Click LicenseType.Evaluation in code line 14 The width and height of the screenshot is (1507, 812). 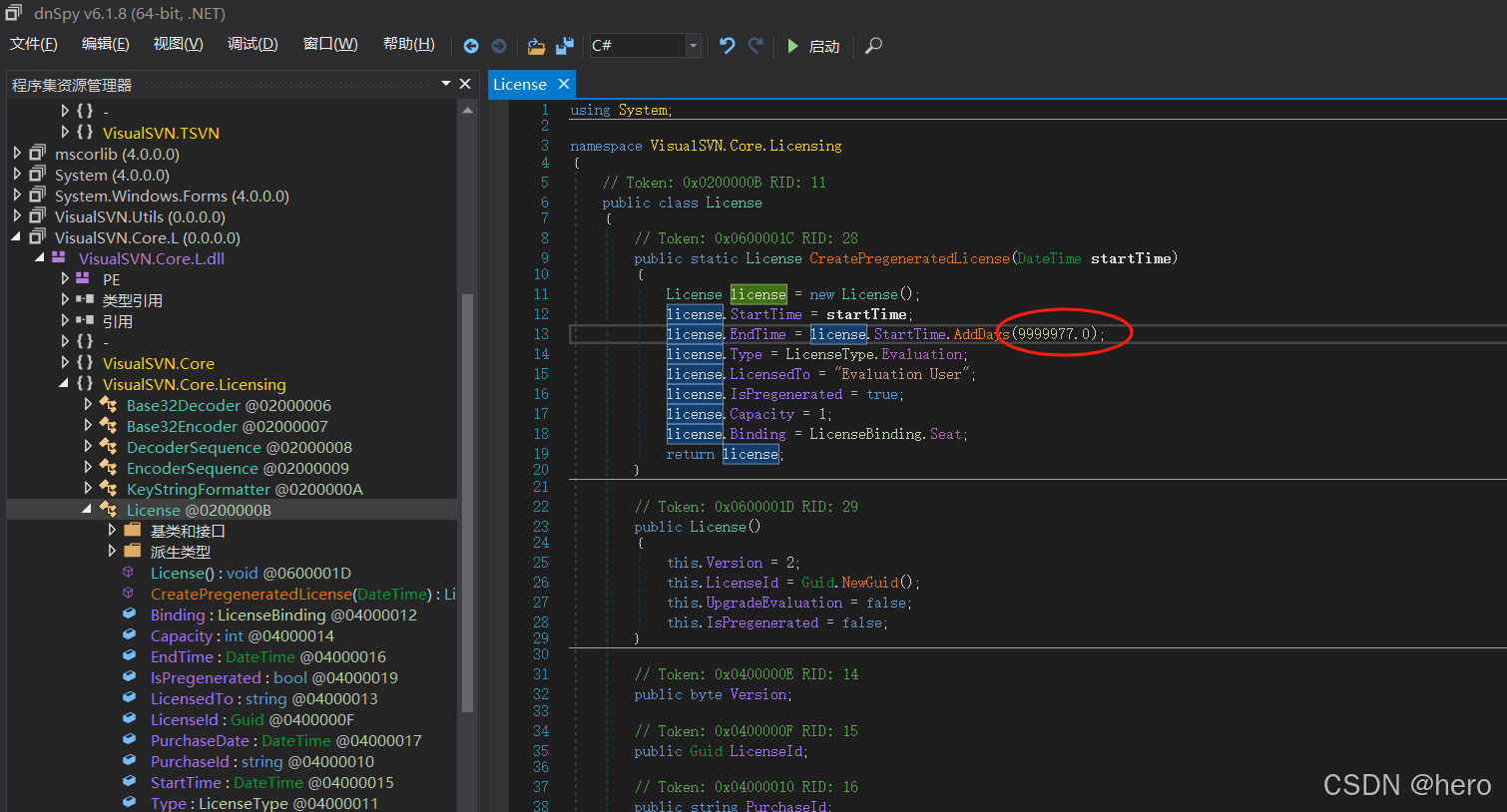pos(874,354)
